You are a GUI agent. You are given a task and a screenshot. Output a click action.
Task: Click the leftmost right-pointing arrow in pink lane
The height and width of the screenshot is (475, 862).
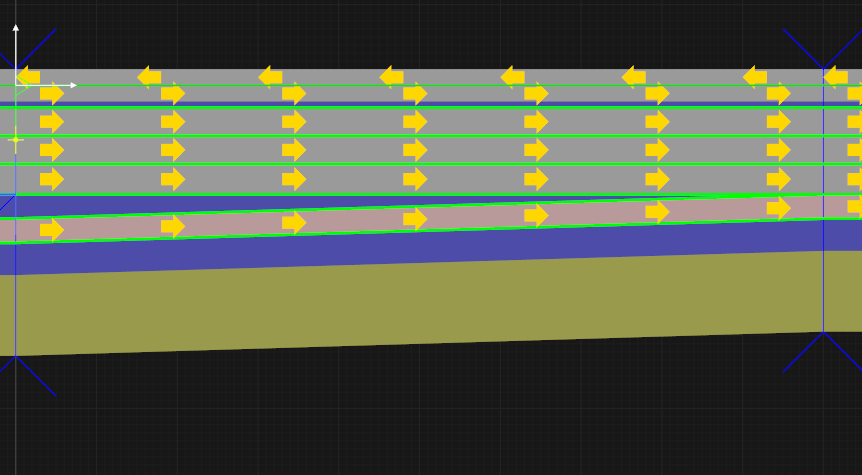coord(51,230)
